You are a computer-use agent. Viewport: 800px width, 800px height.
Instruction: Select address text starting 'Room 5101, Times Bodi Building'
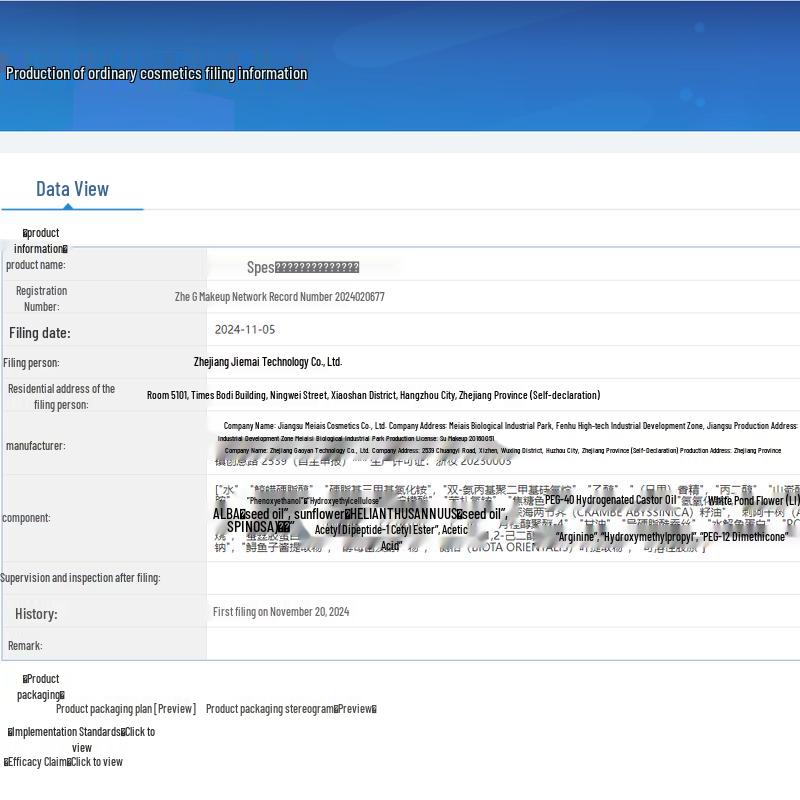373,395
